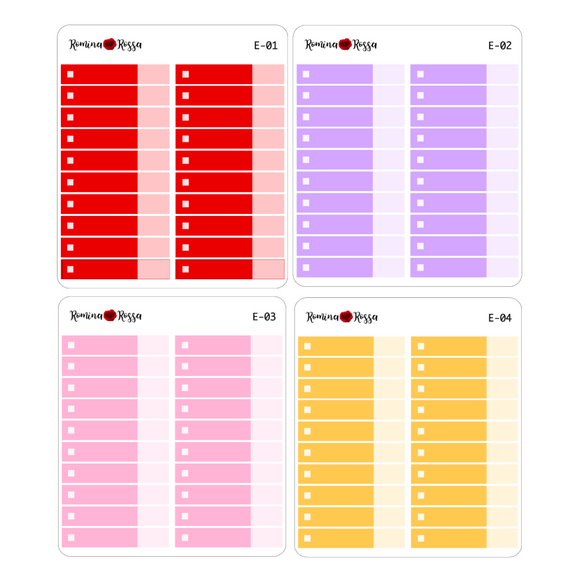Viewport: 580px width, 580px height.
Task: Select the E-02 sheet code label
Action: click(x=500, y=45)
